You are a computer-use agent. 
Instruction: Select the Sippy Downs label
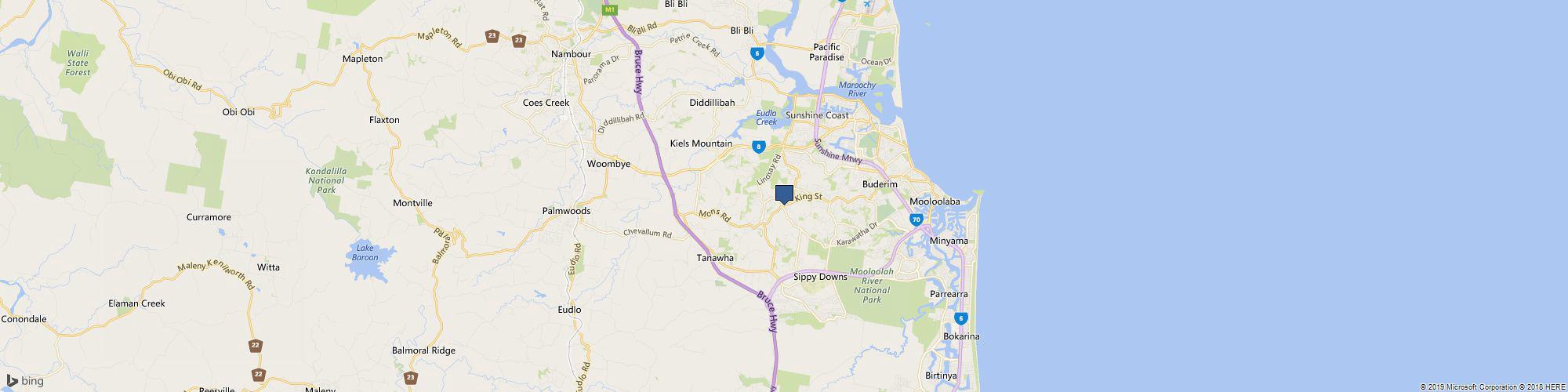(821, 277)
